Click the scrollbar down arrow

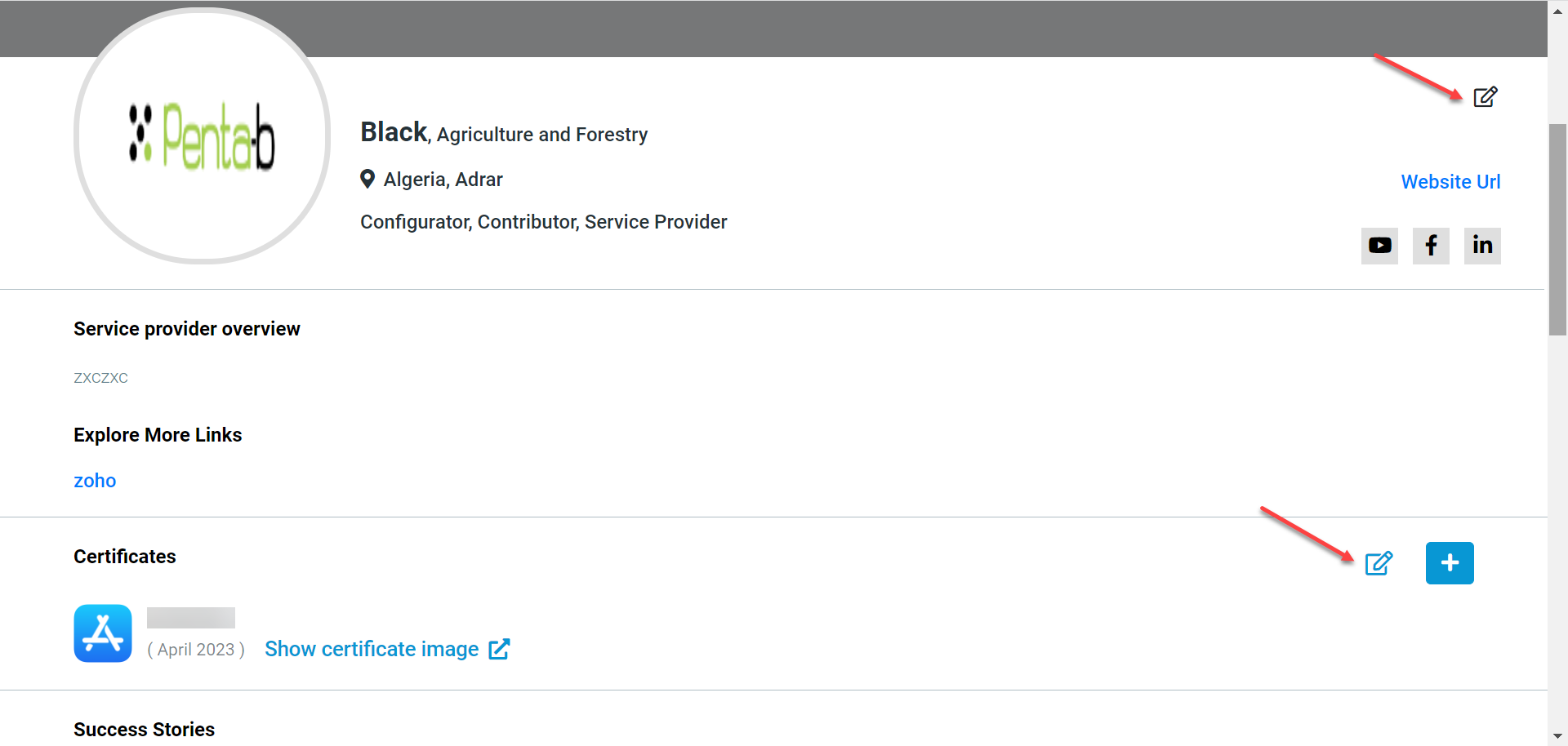click(x=1557, y=736)
